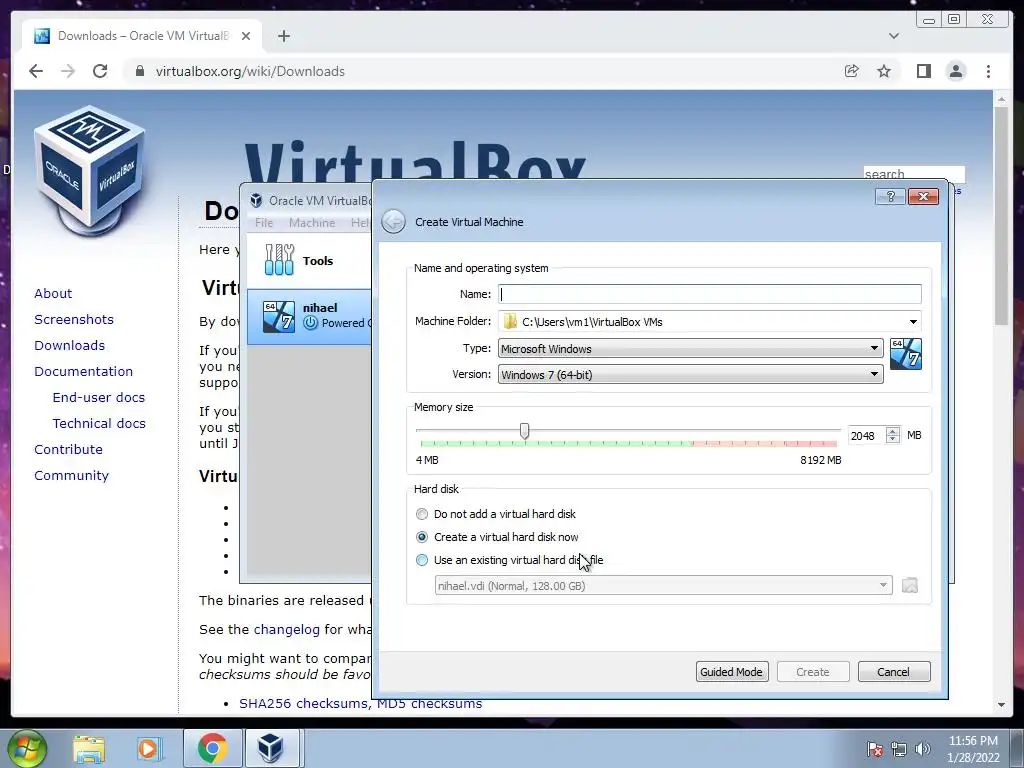
Task: Click Chrome tab search chevron
Action: point(894,36)
